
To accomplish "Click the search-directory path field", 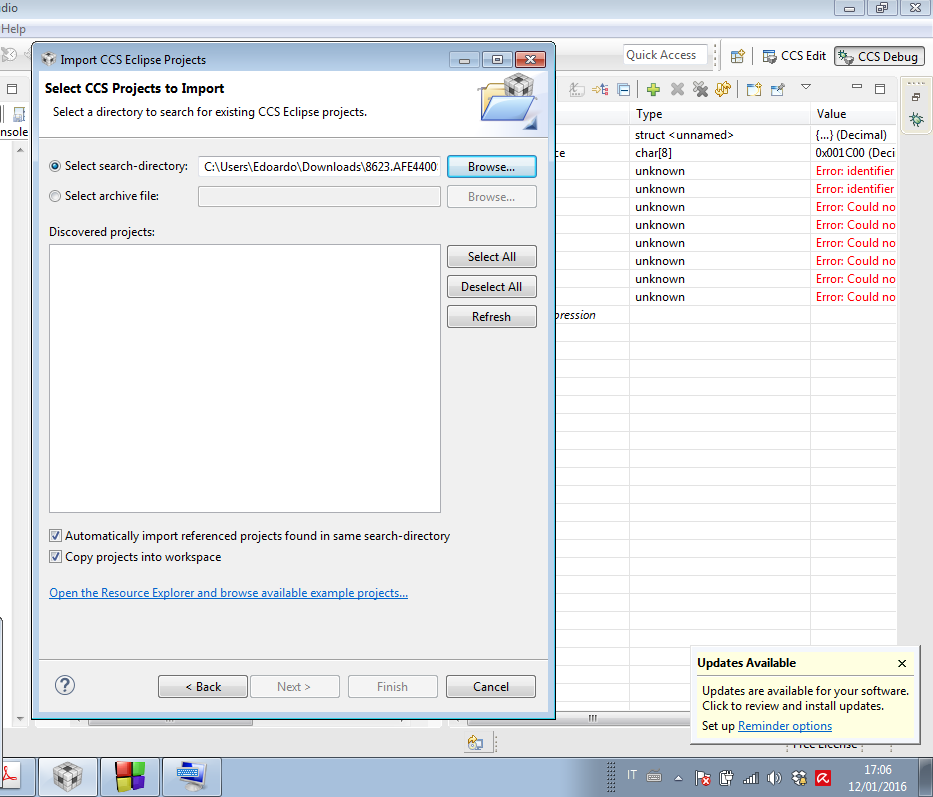I will coord(320,167).
